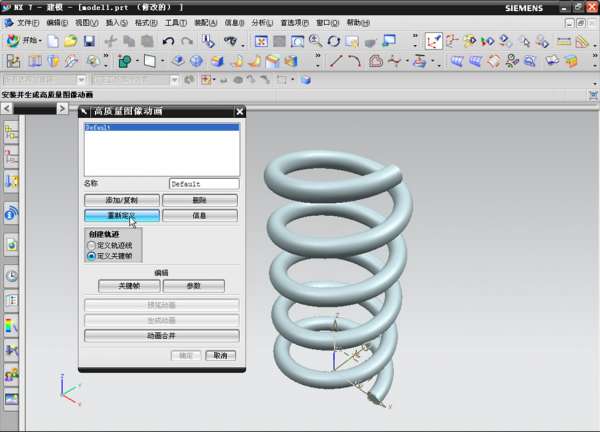Click the Fit view icon in toolbar
The width and height of the screenshot is (600, 432).
[x=261, y=42]
